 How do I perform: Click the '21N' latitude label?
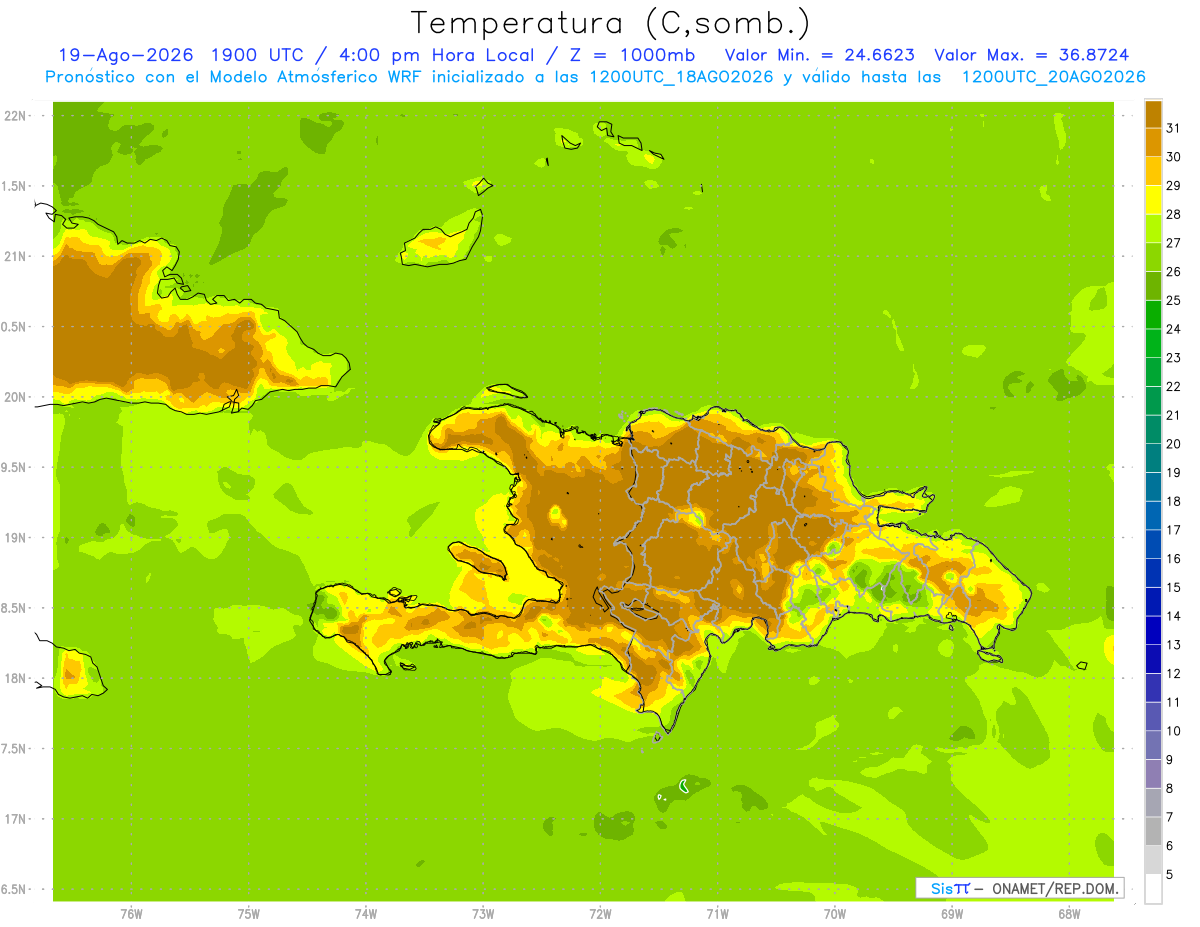pos(15,256)
